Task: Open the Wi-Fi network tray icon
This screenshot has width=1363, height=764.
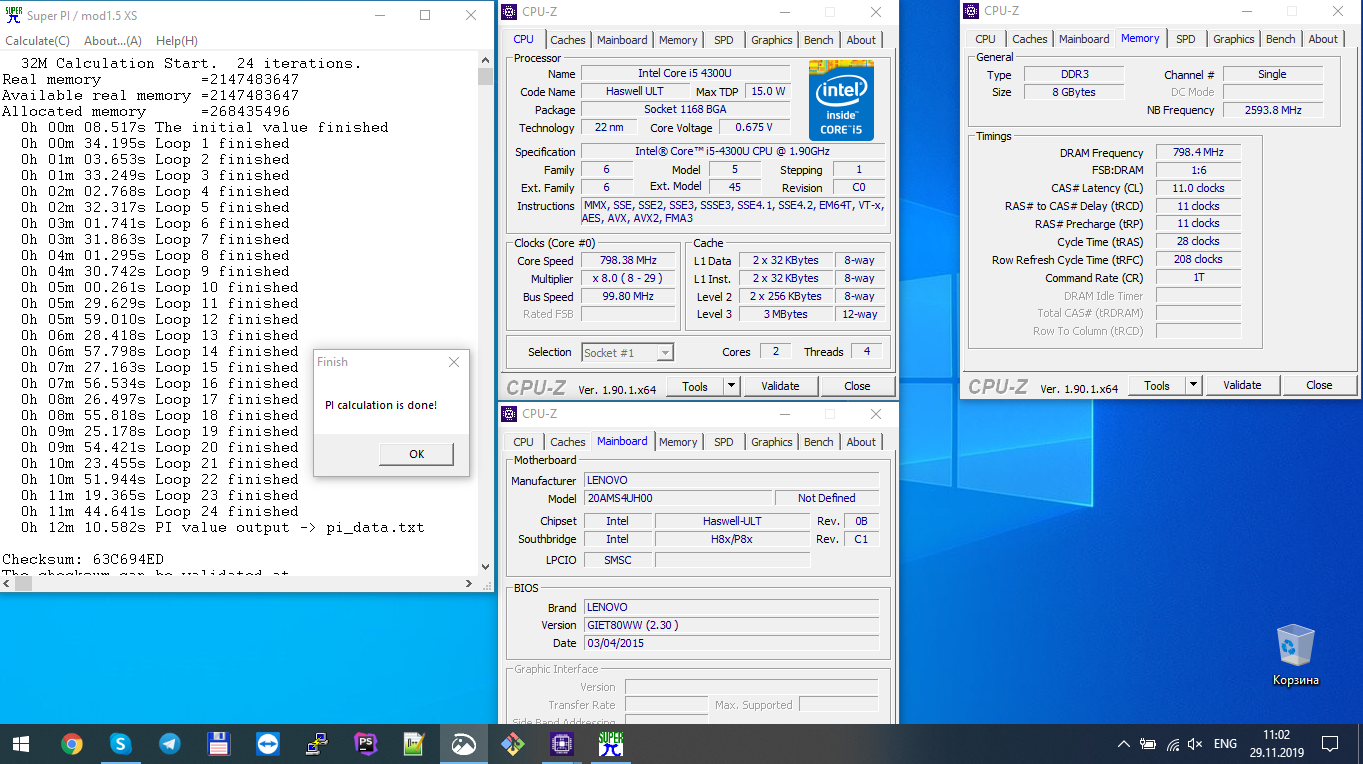Action: pyautogui.click(x=1171, y=744)
